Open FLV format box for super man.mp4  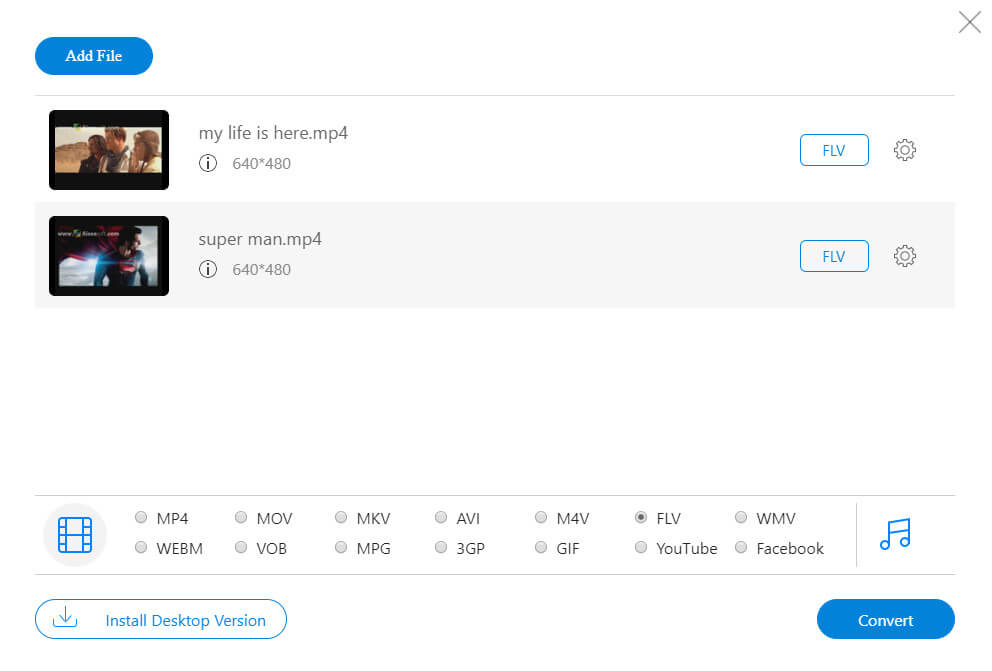pyautogui.click(x=834, y=256)
